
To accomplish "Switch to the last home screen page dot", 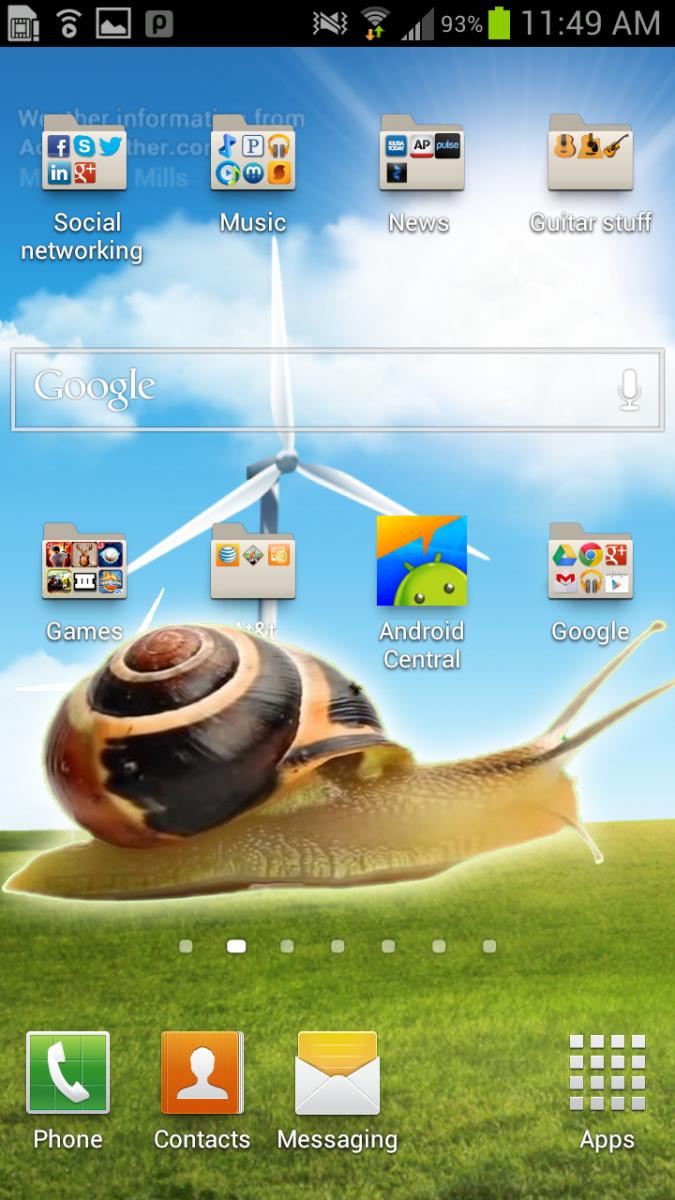I will click(x=489, y=946).
